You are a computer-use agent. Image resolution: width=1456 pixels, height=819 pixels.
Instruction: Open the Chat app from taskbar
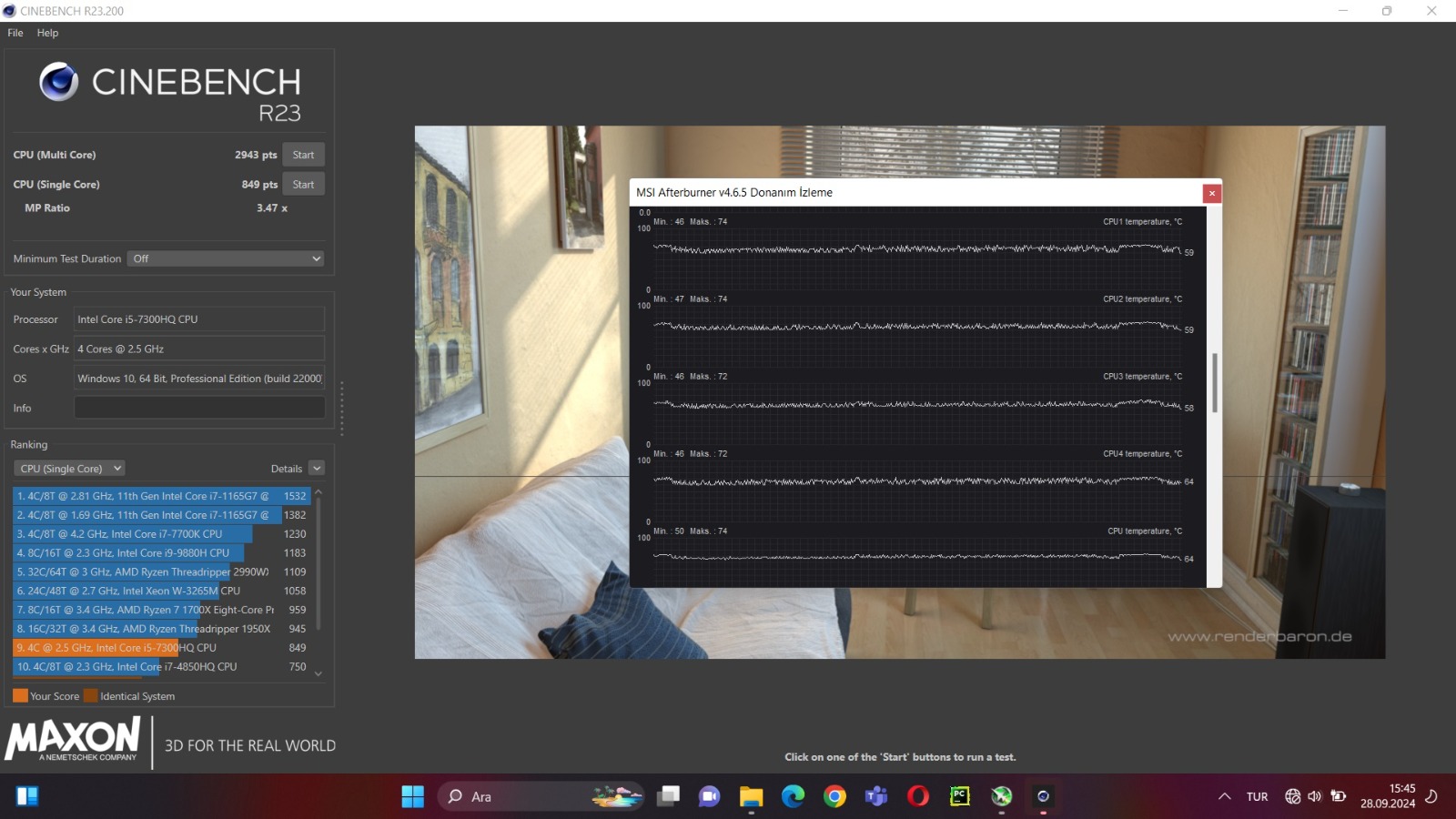(x=709, y=796)
